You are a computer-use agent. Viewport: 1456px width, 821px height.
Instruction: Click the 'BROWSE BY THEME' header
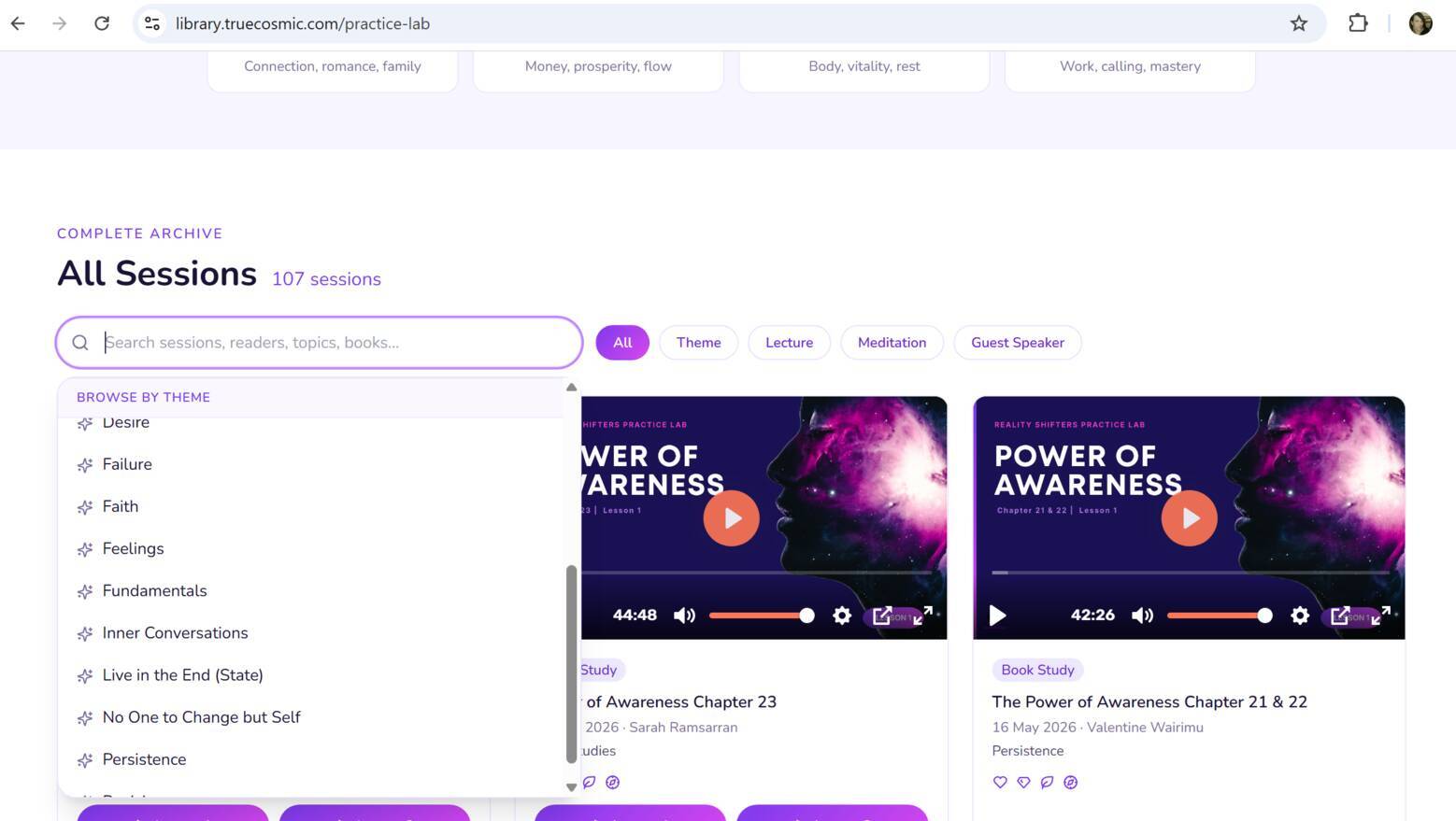[x=143, y=397]
